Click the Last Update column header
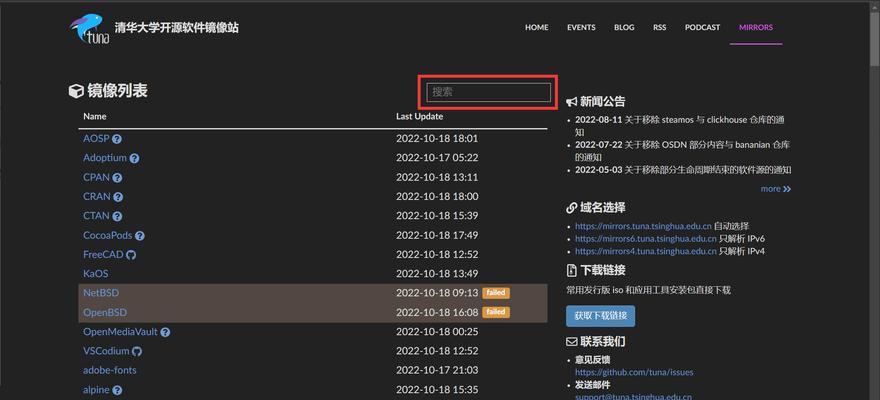 pyautogui.click(x=419, y=117)
